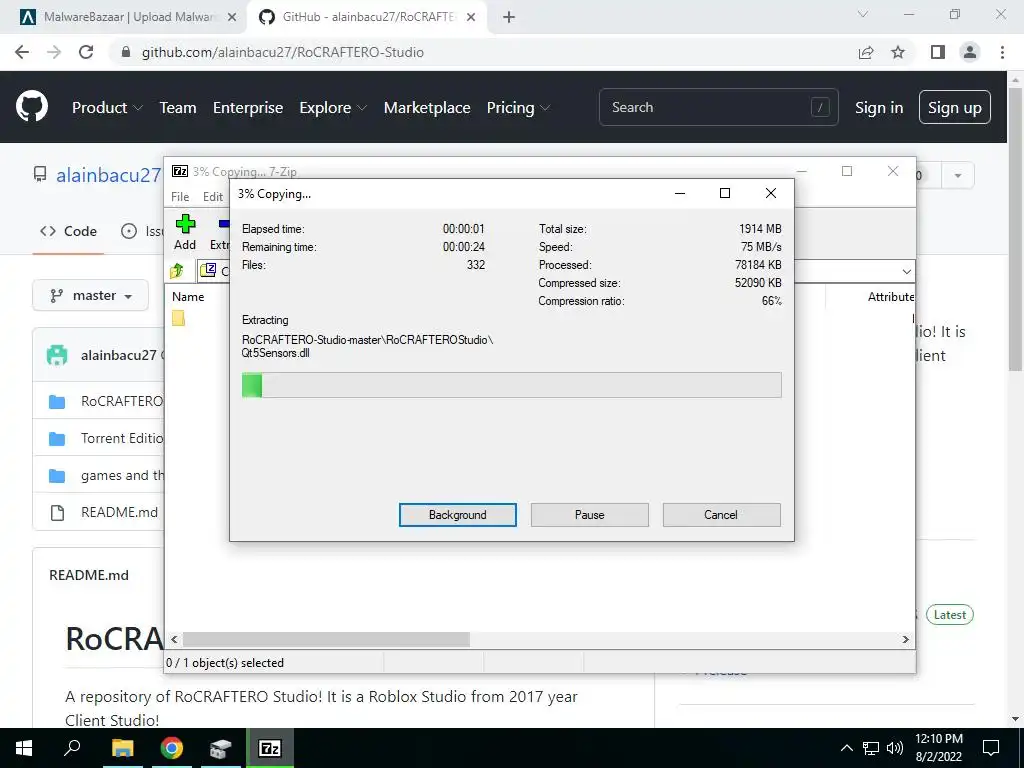Click the browser forward arrow
Screen dimensions: 1024x768
[x=54, y=52]
